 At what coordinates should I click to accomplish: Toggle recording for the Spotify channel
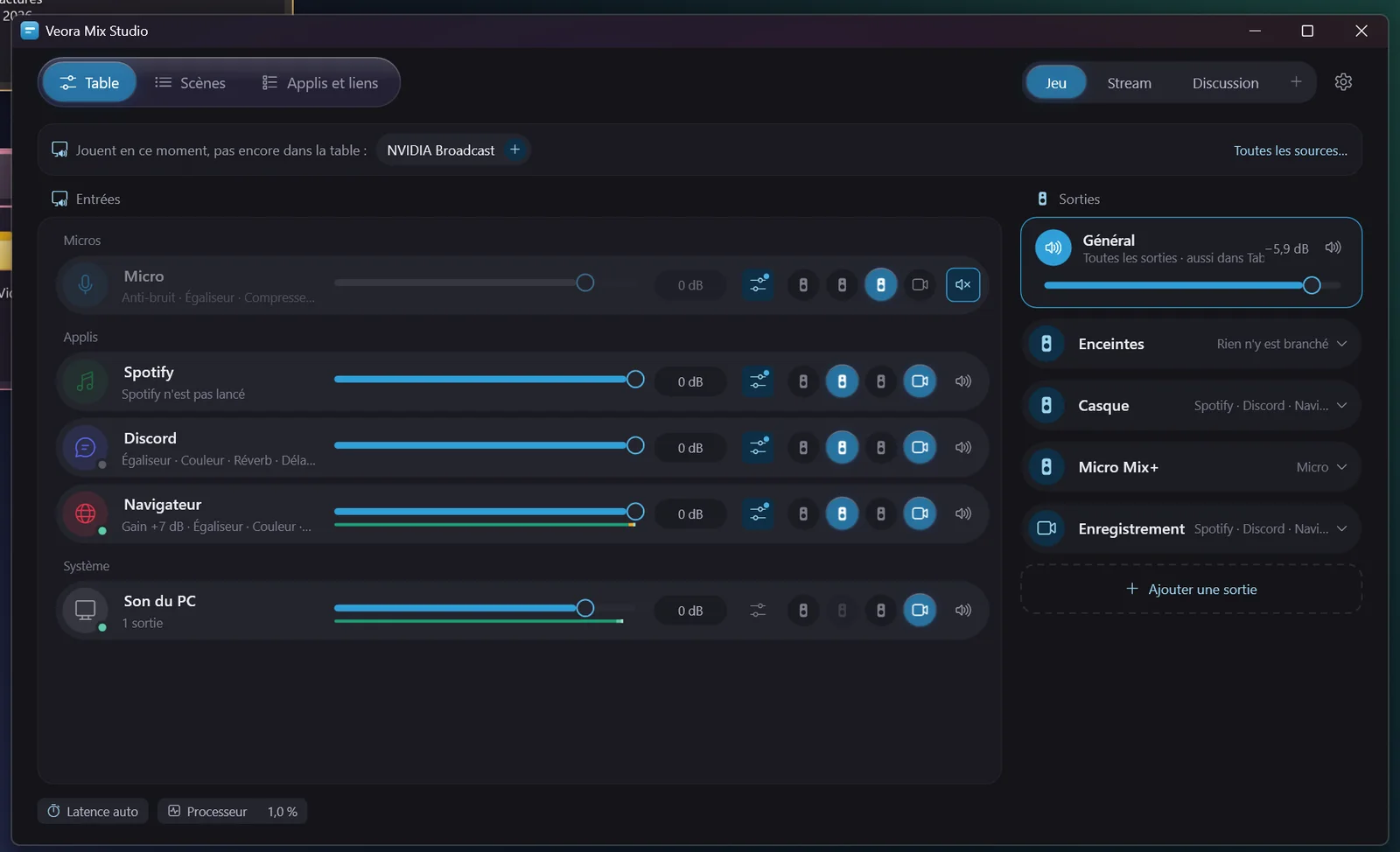point(920,381)
